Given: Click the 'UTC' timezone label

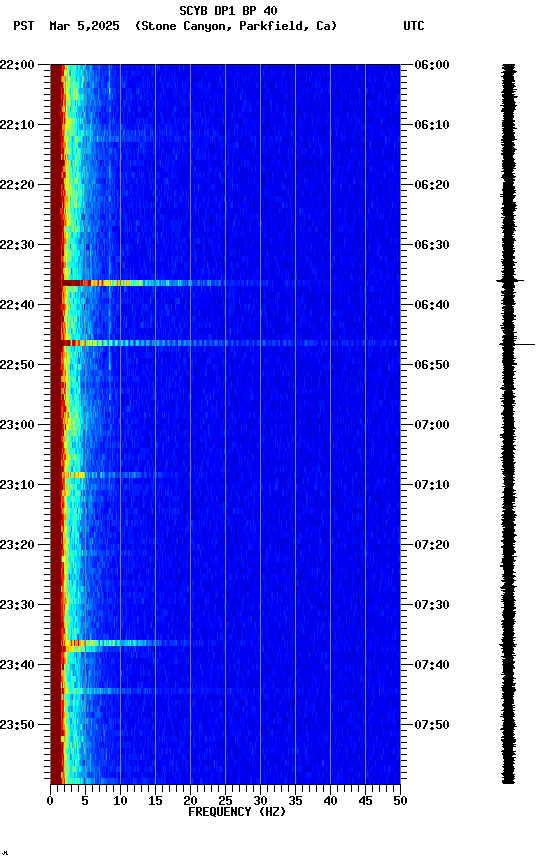Looking at the screenshot, I should (414, 26).
